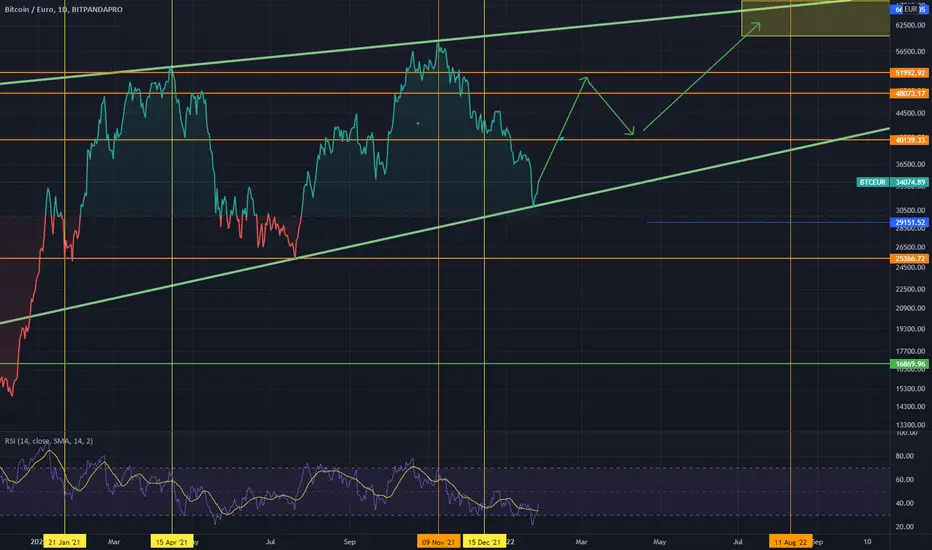Click the BTCEUR 34074.89 current price tag
Image resolution: width=932 pixels, height=550 pixels.
pyautogui.click(x=892, y=182)
